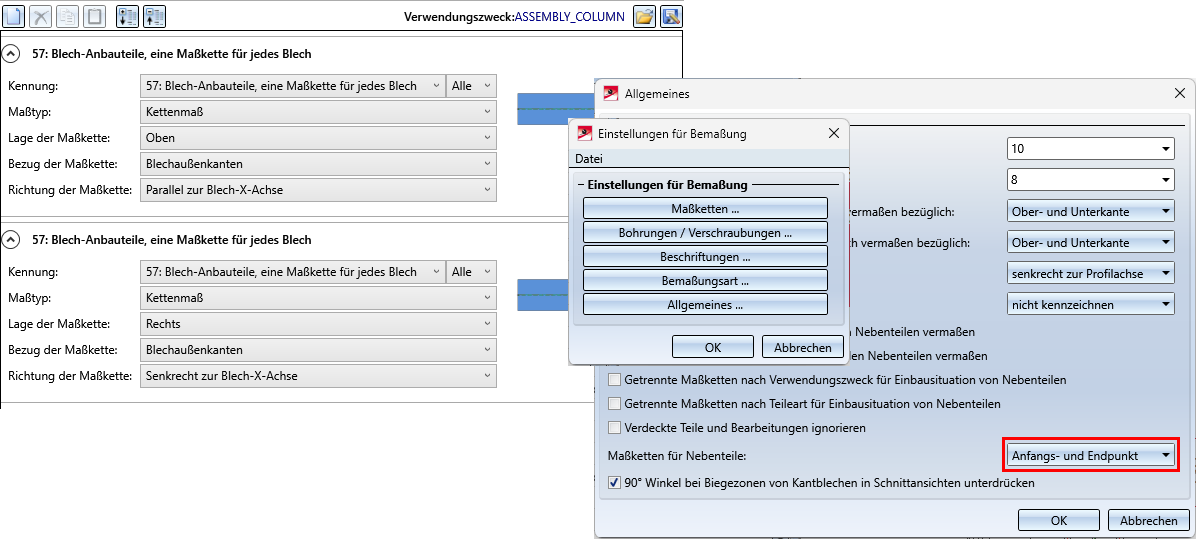Uncheck 90° Winkel bei Biegezonen checkbox
This screenshot has width=1196, height=539.
click(614, 483)
